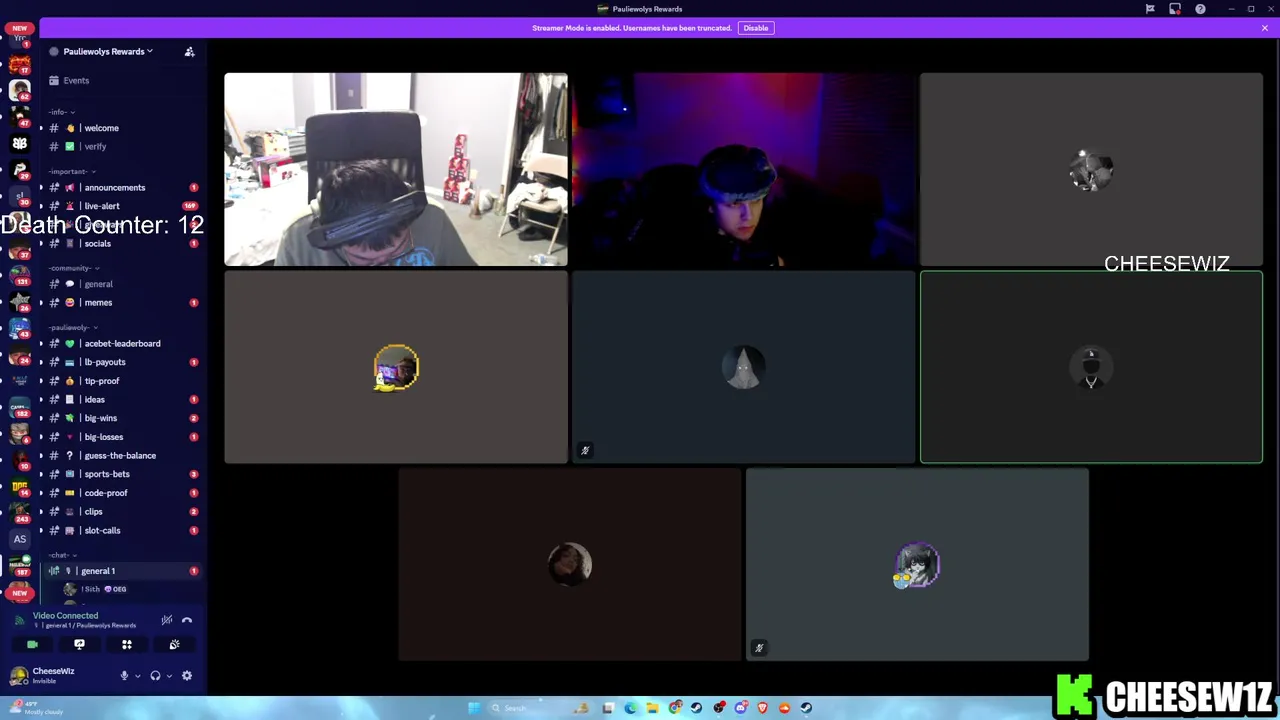Collapse the community category
The height and width of the screenshot is (720, 1280).
[73, 268]
